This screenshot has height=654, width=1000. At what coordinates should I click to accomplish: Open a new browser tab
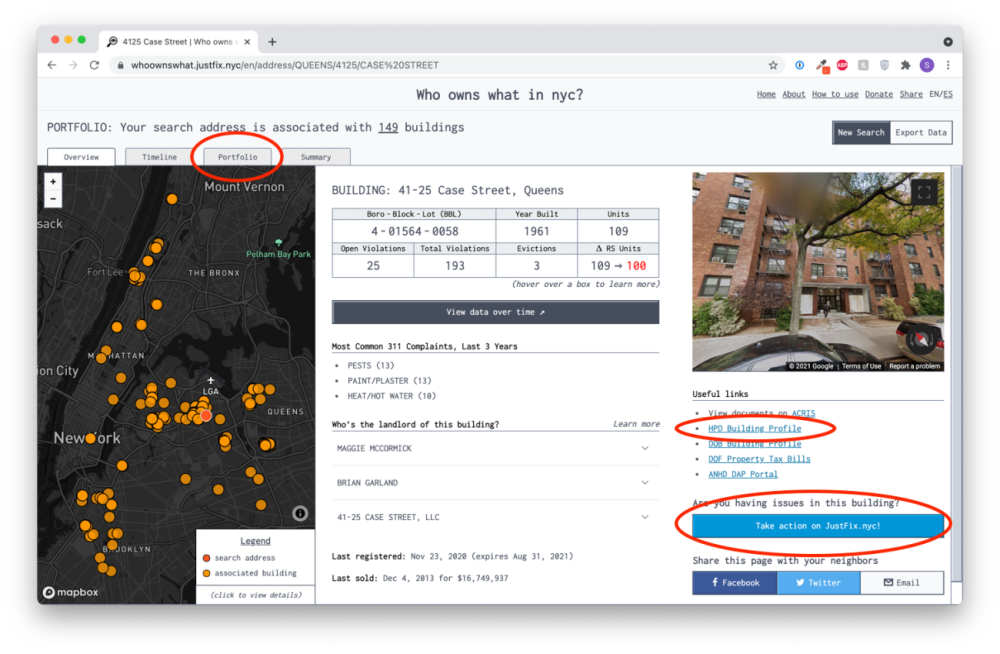[x=272, y=41]
